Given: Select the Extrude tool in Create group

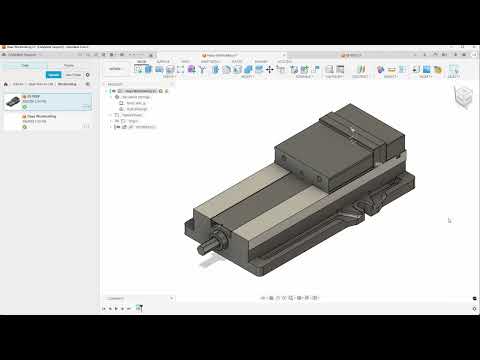Looking at the screenshot, I should pos(149,69).
